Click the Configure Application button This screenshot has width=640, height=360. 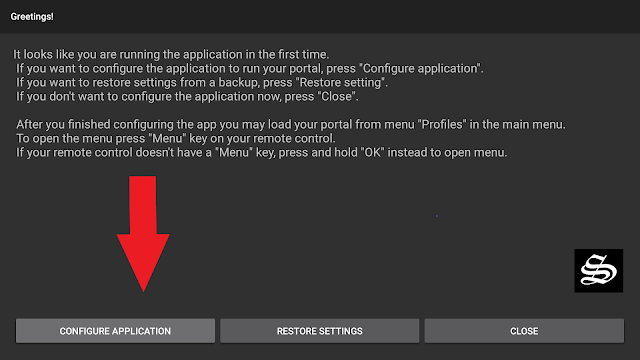(115, 331)
